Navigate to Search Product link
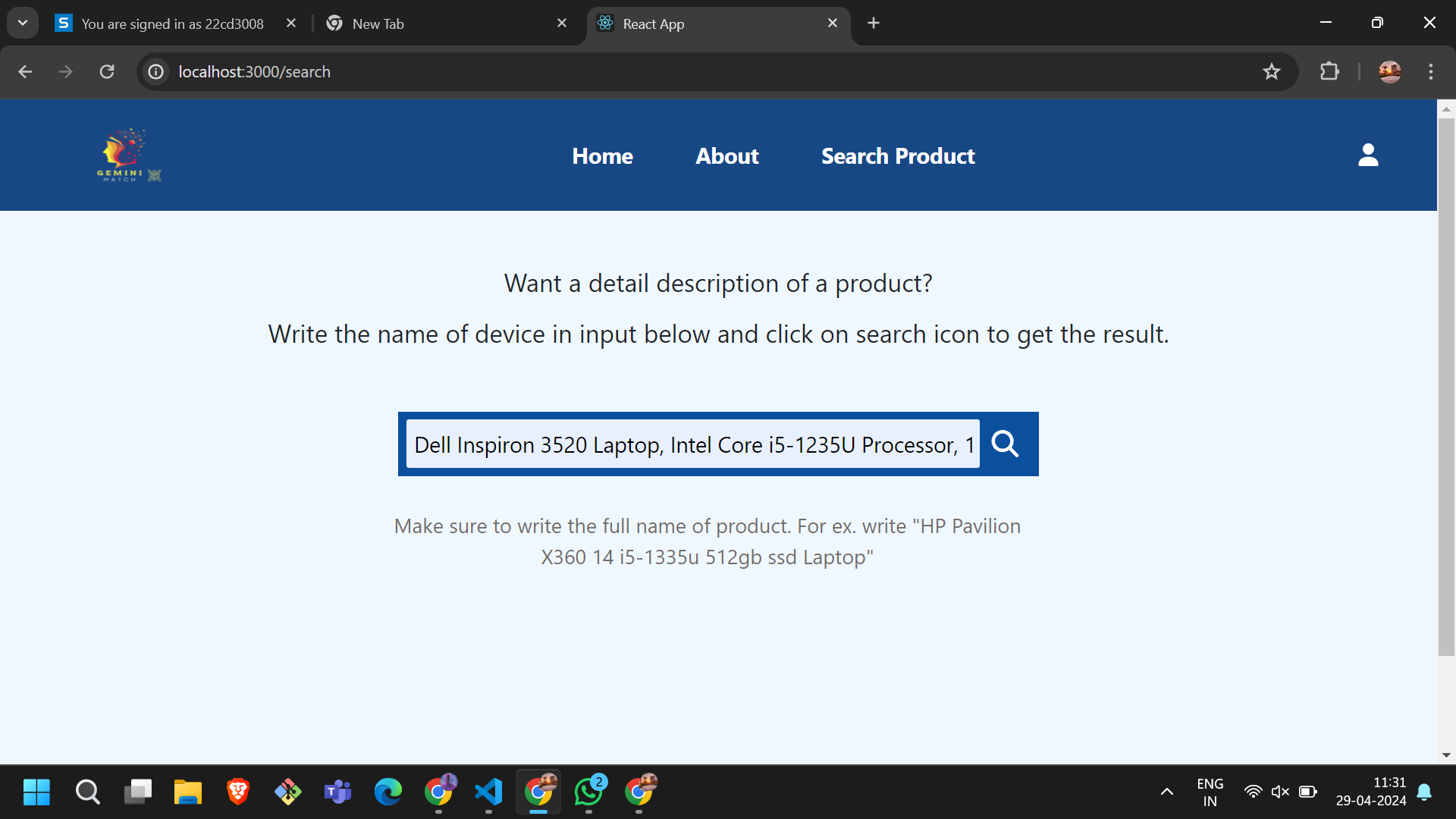This screenshot has height=819, width=1456. pos(898,156)
